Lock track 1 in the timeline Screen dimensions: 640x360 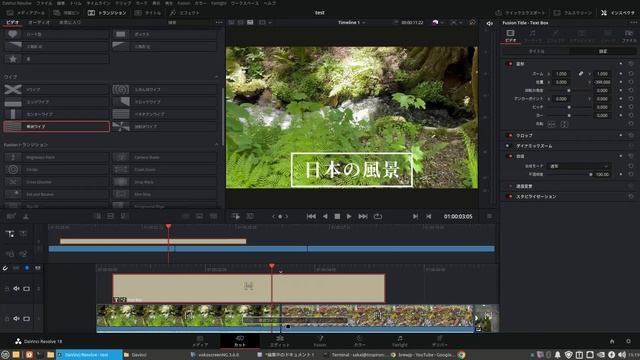7,319
